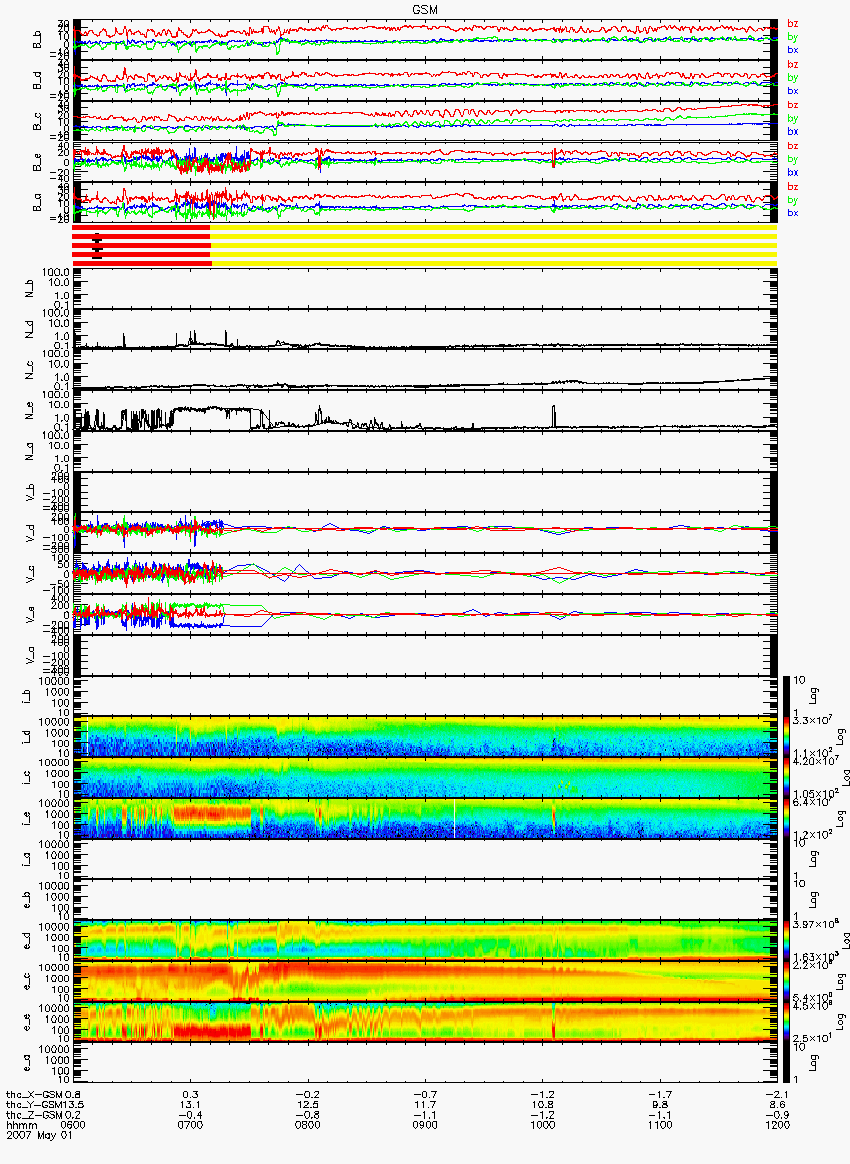Click the red high-flux band in i_e spectrogram
850x1164 pixels.
[x=211, y=813]
